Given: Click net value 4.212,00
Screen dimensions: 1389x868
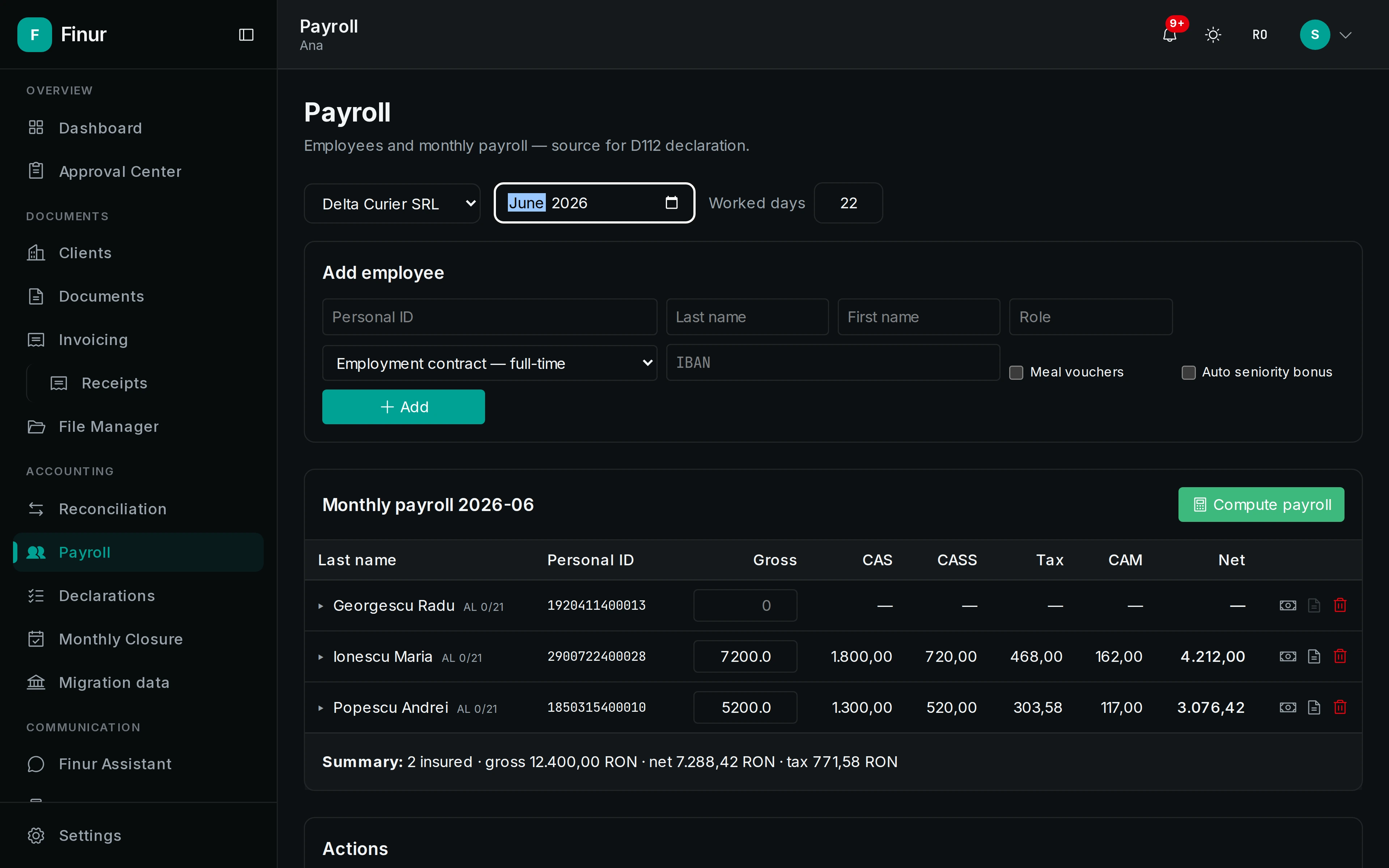Looking at the screenshot, I should point(1212,657).
